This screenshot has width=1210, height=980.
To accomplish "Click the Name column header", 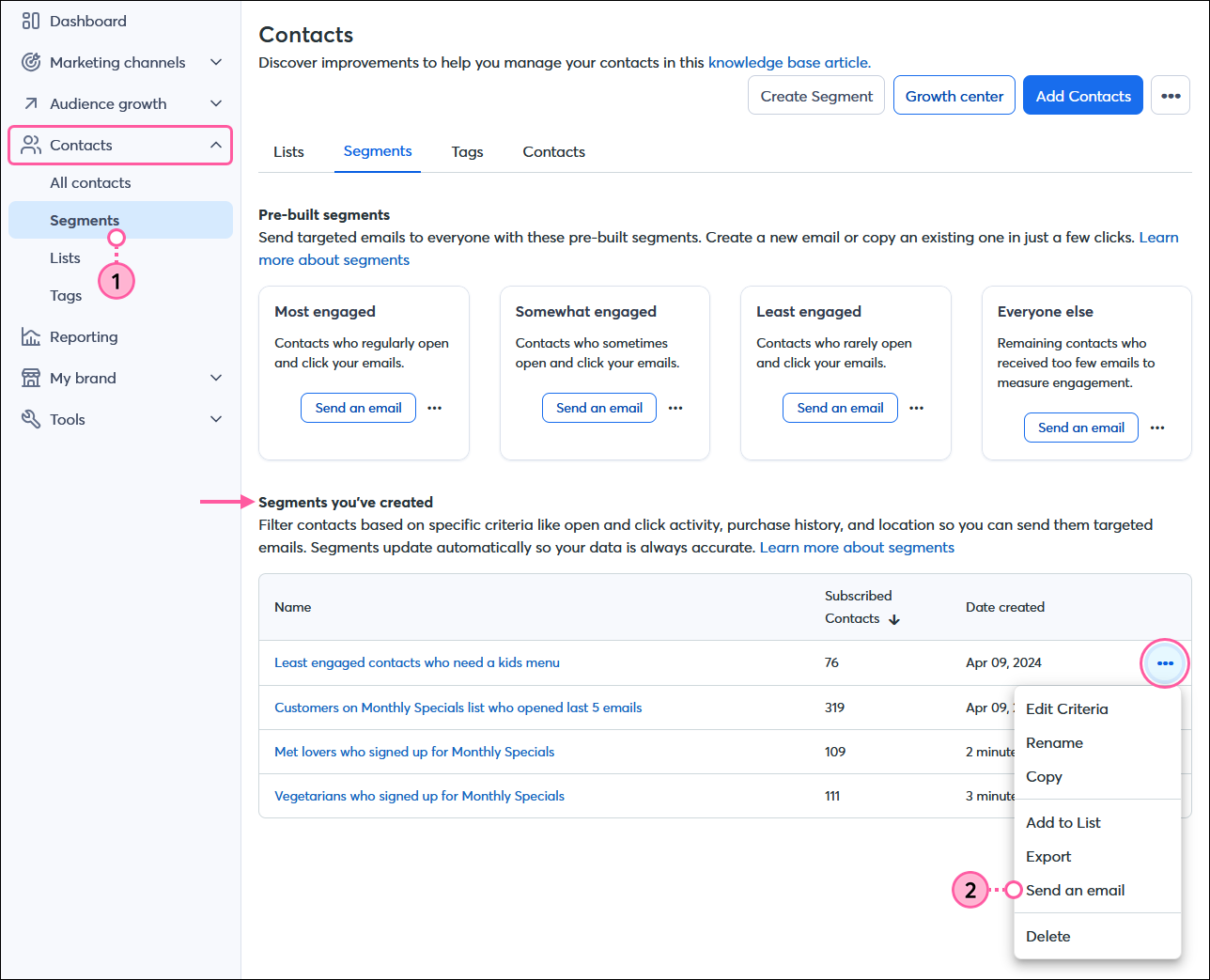I will tap(293, 607).
